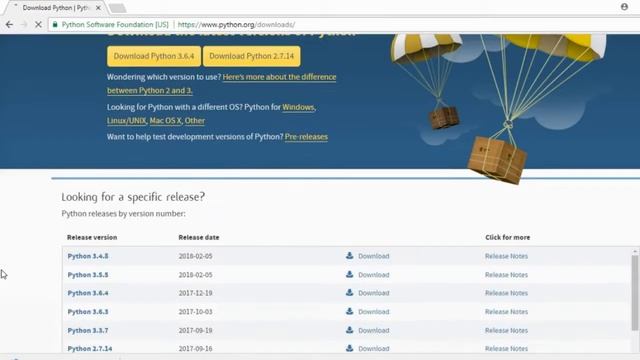
Task: Click download icon for Python 3.4.8
Action: (349, 256)
